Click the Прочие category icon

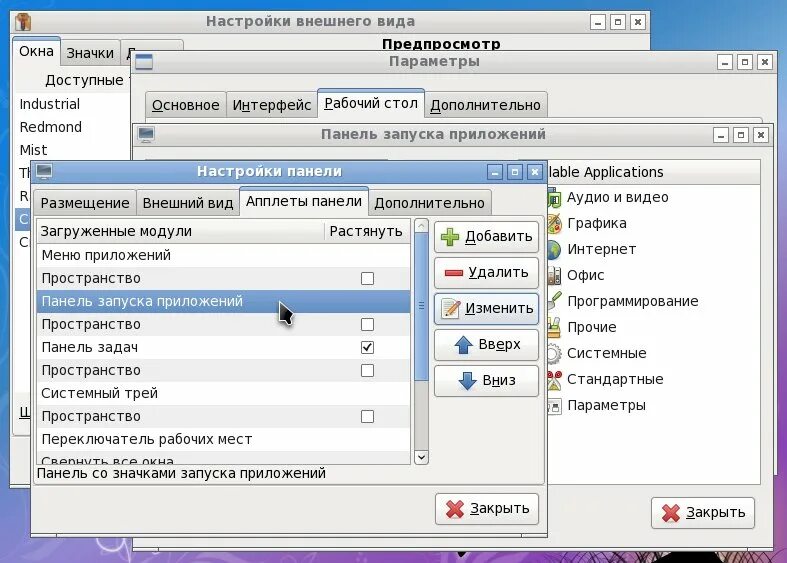coord(554,327)
